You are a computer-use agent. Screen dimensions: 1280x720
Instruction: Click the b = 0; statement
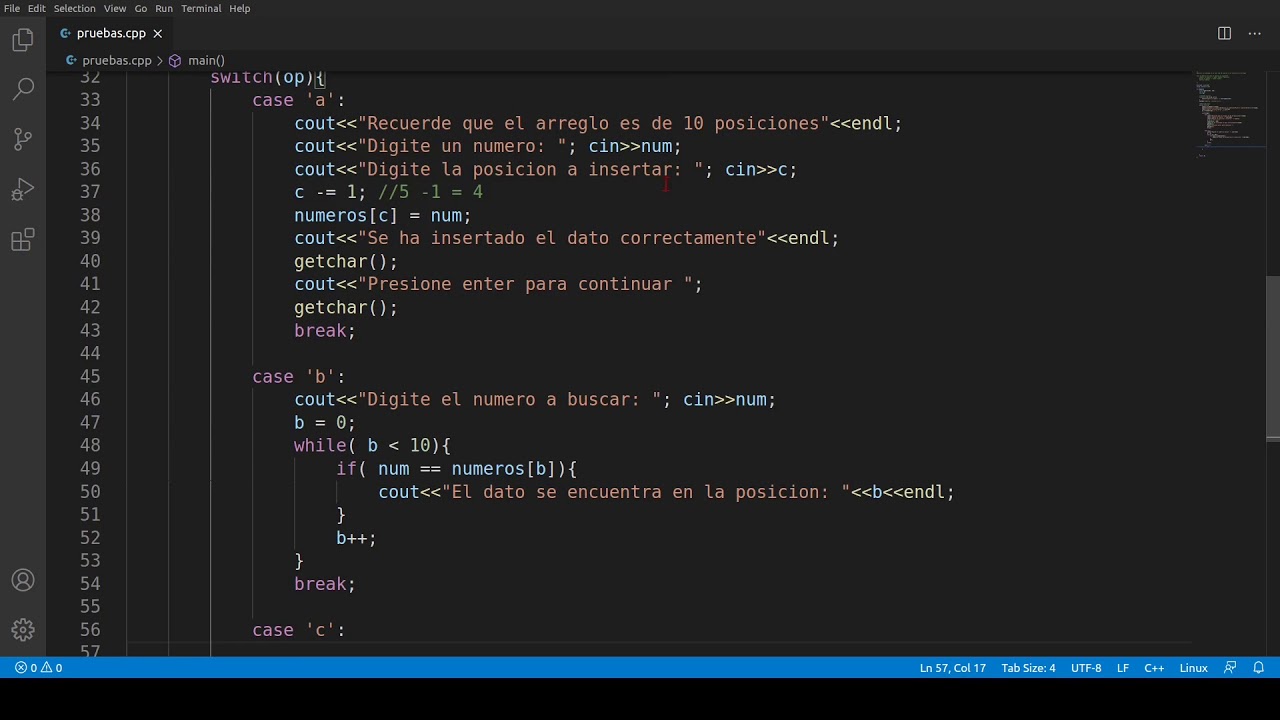(x=324, y=422)
